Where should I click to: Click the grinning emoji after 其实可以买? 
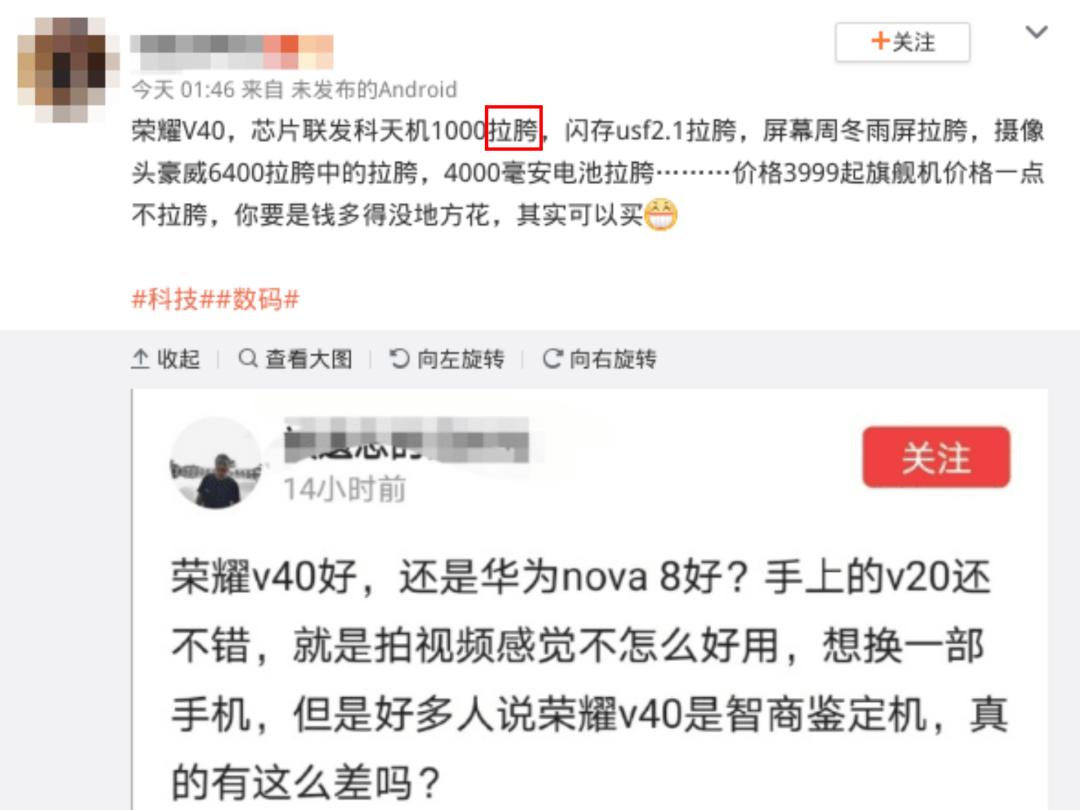[x=661, y=215]
